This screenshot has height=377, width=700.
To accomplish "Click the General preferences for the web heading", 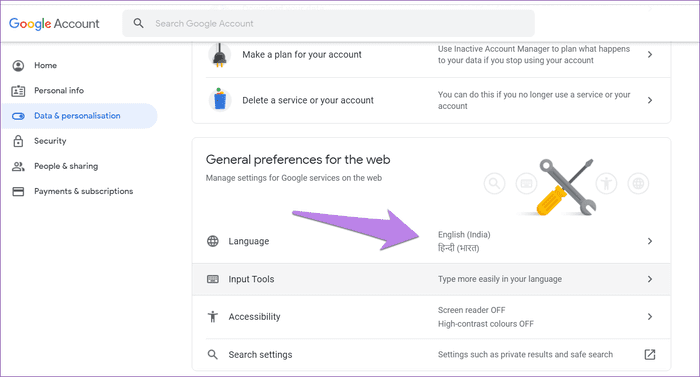I will click(x=298, y=159).
